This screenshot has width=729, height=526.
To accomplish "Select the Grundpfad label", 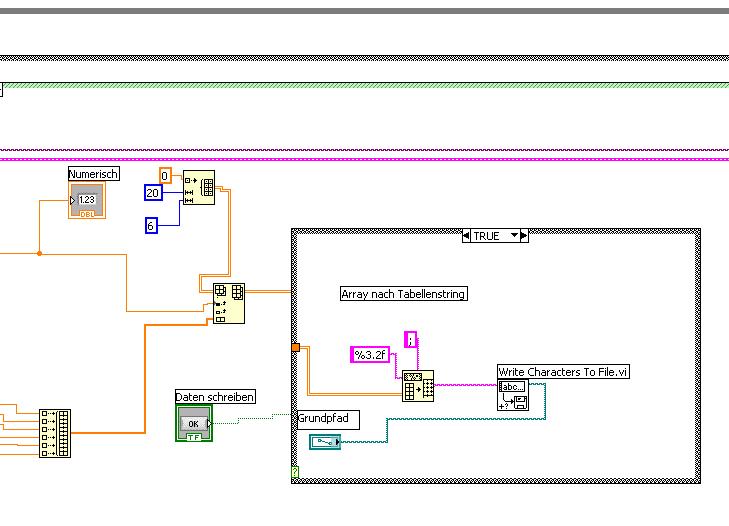I will coord(328,419).
